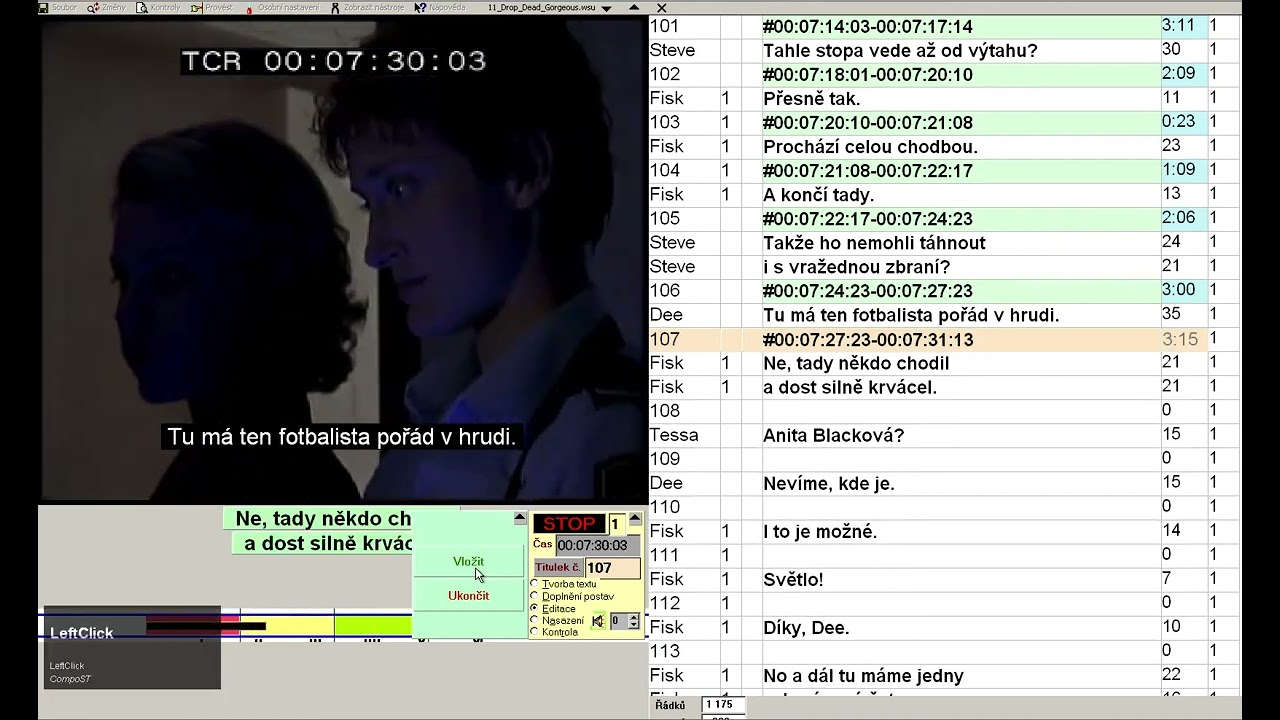This screenshot has width=1280, height=720.
Task: Click the green segment on the timeline
Action: [x=373, y=626]
